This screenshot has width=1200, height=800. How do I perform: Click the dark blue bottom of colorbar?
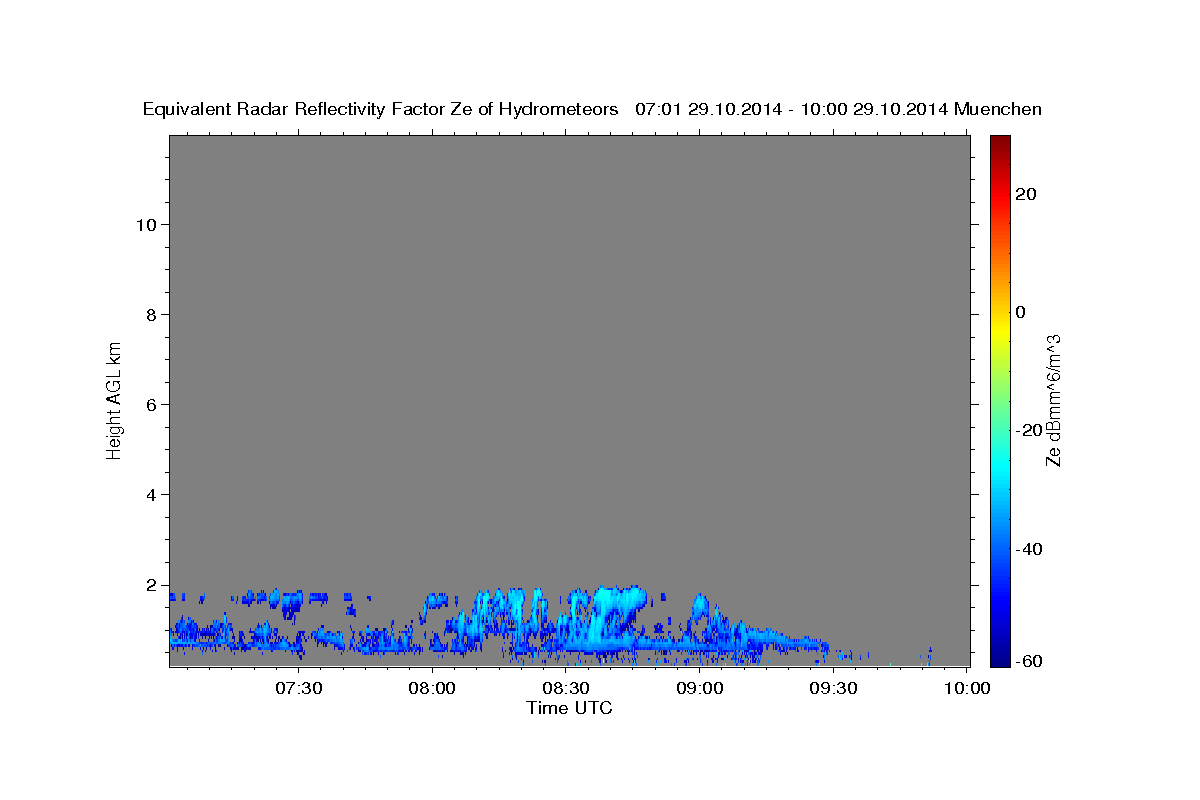click(x=1000, y=655)
